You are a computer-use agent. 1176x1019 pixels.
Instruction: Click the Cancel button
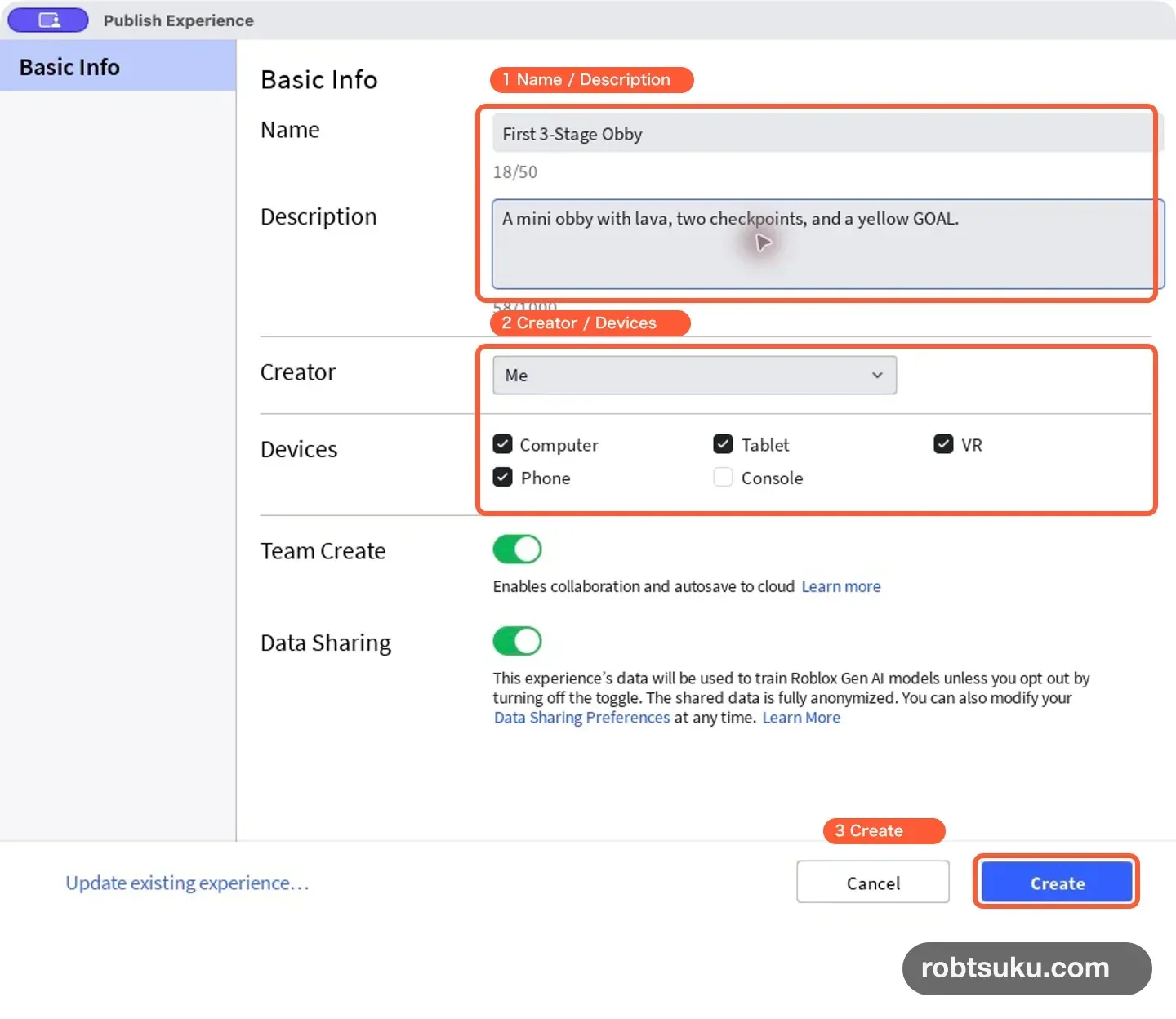click(873, 883)
